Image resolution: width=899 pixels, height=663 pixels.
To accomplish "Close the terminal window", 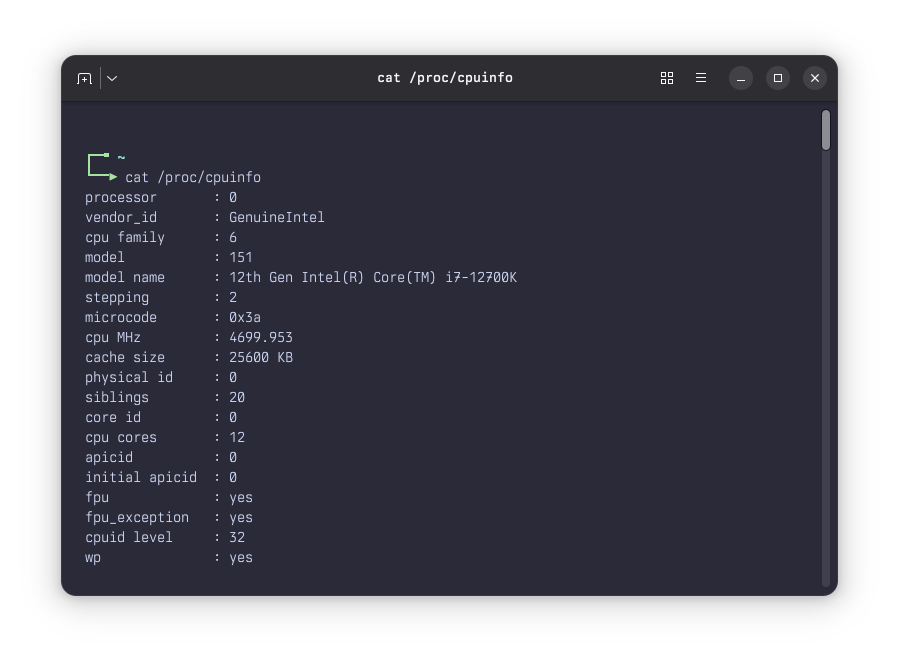I will [x=814, y=77].
